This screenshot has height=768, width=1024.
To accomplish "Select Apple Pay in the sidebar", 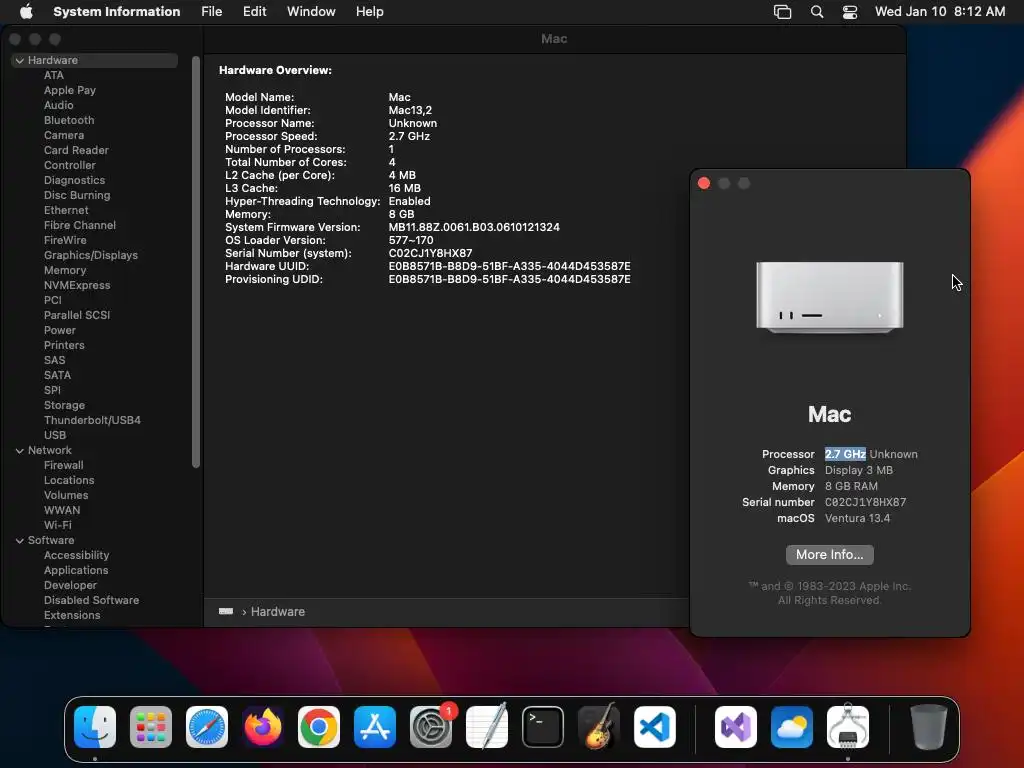I will click(x=70, y=90).
